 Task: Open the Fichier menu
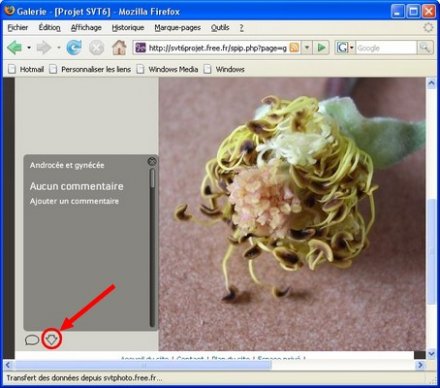(18, 28)
